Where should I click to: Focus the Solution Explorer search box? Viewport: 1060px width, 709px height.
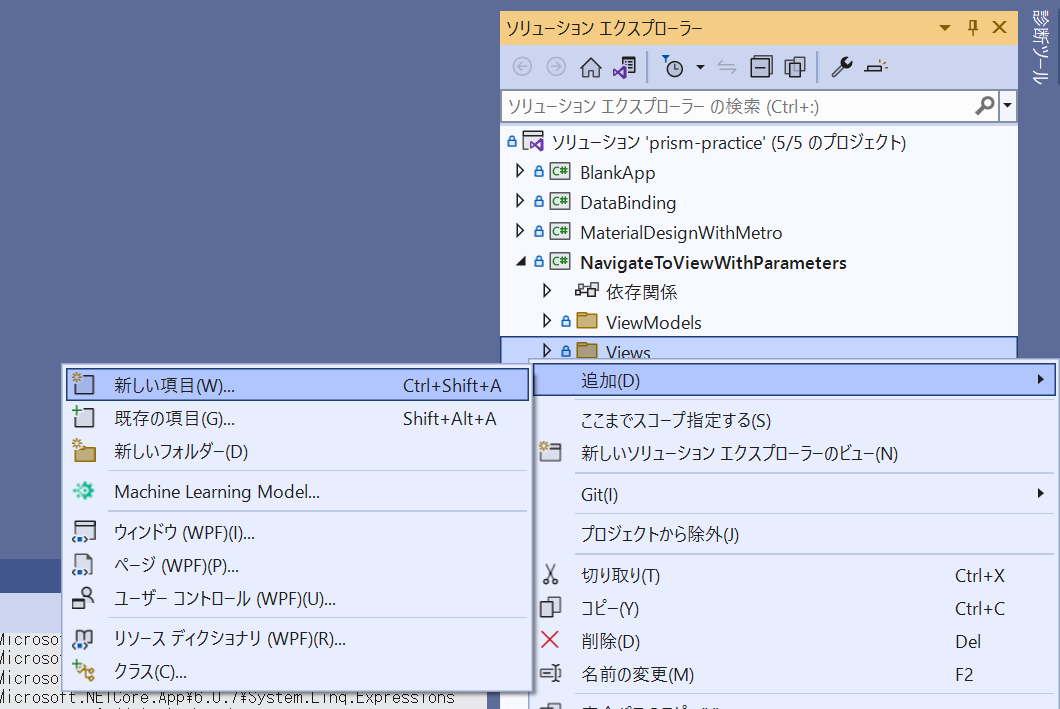737,106
